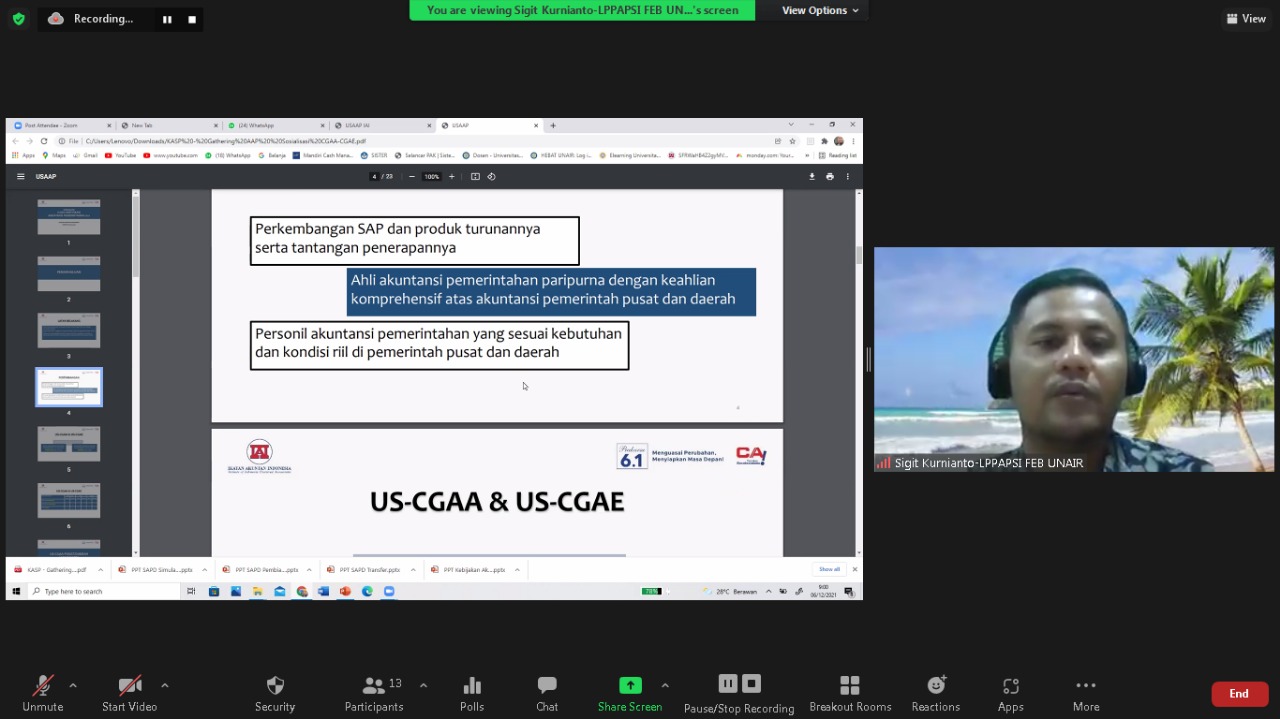
Task: Click the PDF fit to page icon
Action: [475, 176]
